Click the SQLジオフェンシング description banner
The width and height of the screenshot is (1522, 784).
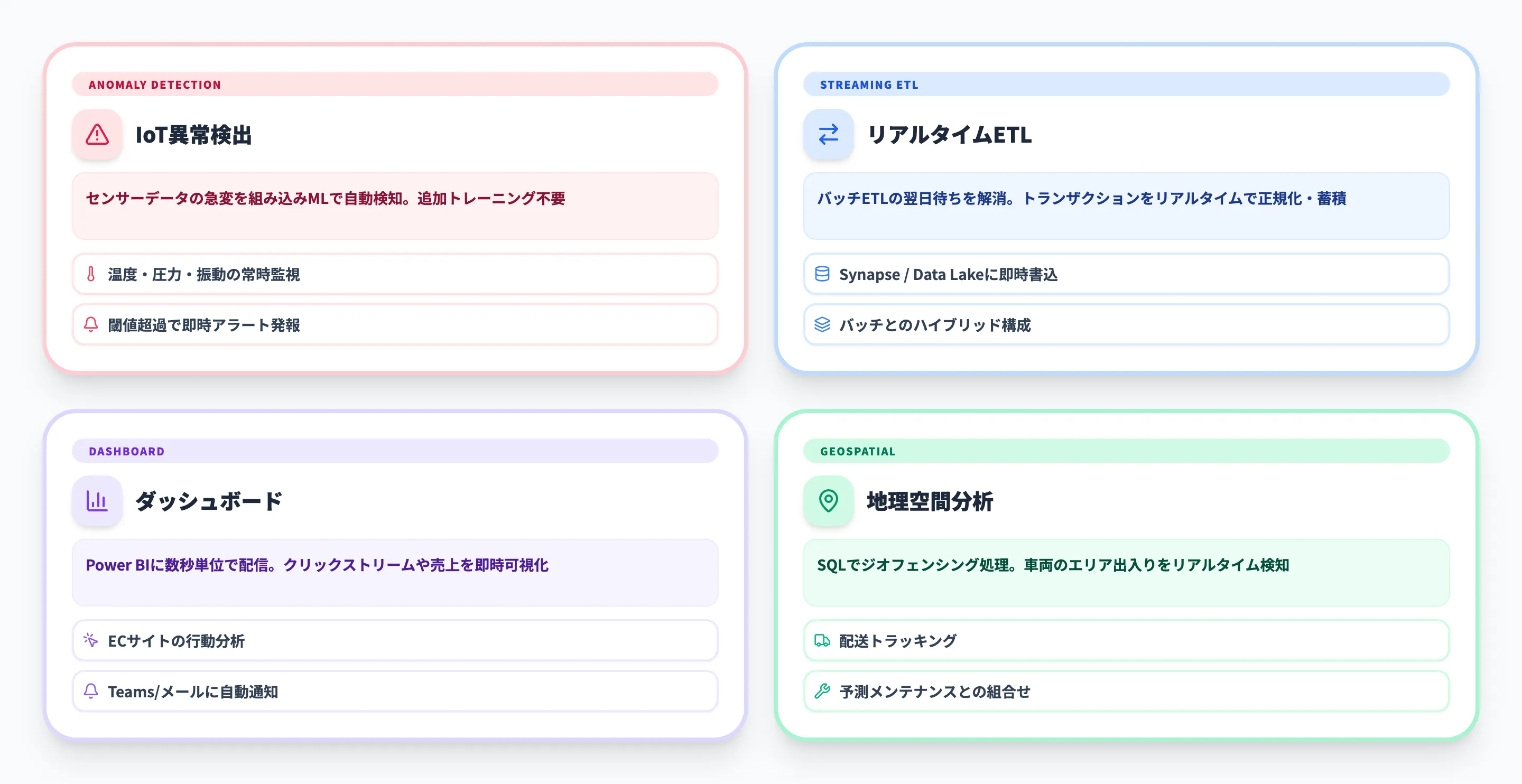point(1126,573)
